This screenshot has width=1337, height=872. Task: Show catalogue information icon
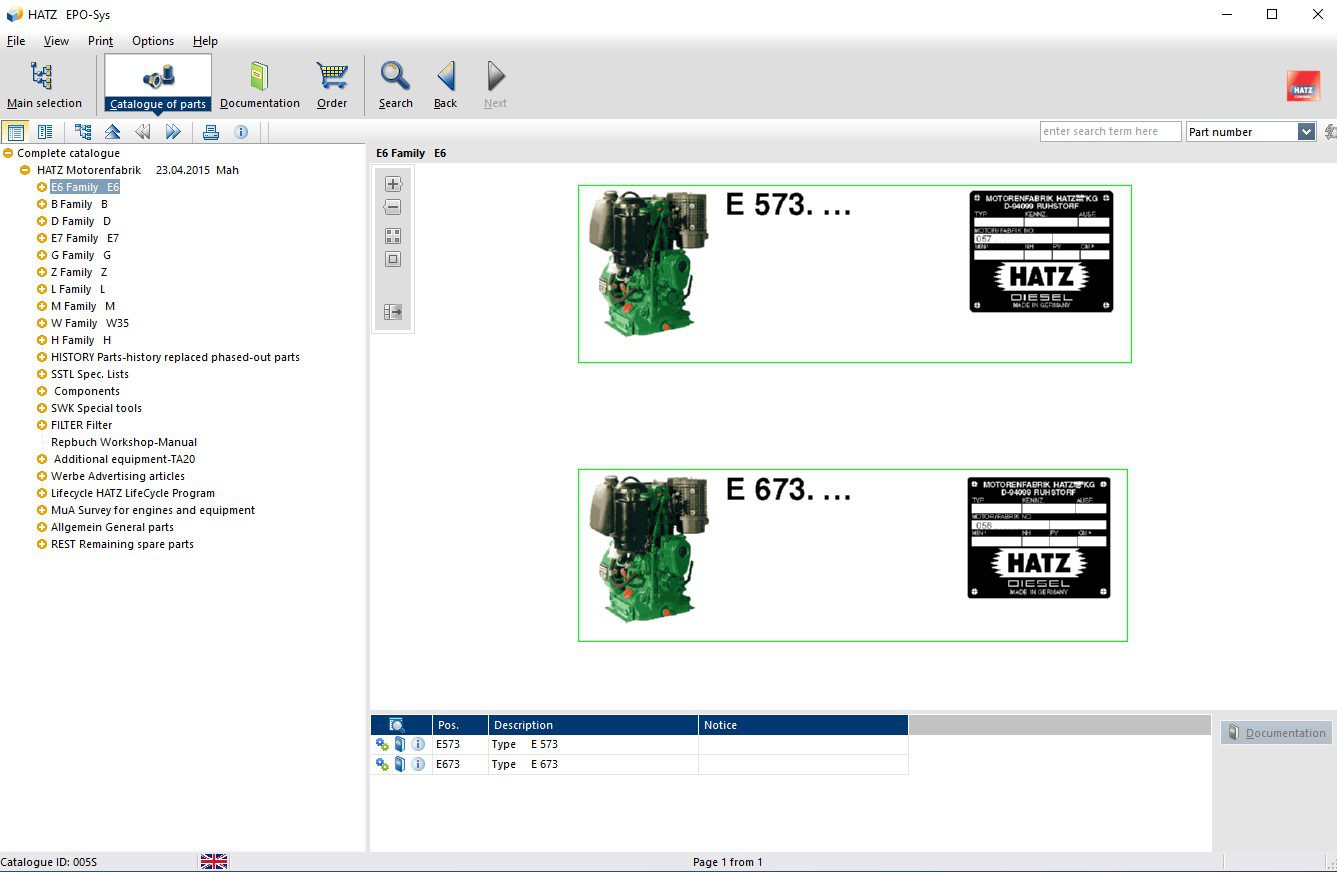241,132
